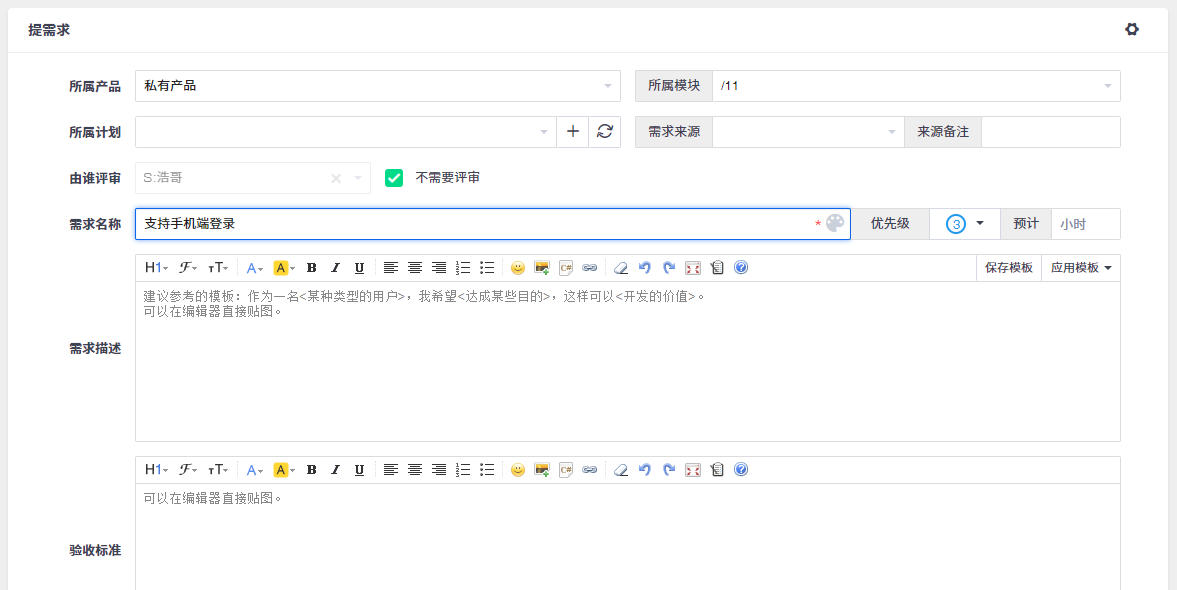The height and width of the screenshot is (590, 1177).
Task: Open the 所属计划 dropdown
Action: (346, 131)
